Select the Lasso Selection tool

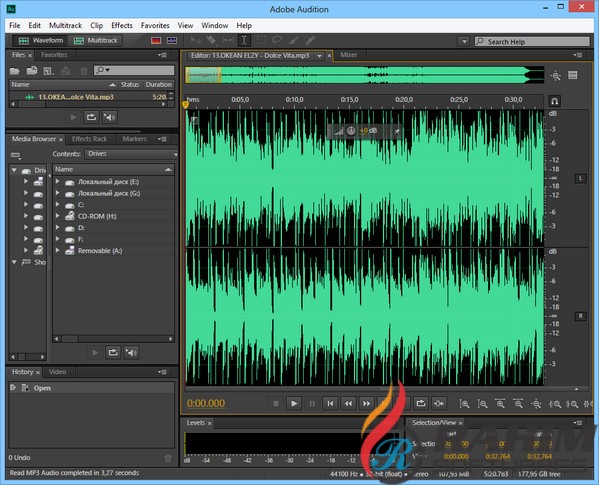(277, 40)
